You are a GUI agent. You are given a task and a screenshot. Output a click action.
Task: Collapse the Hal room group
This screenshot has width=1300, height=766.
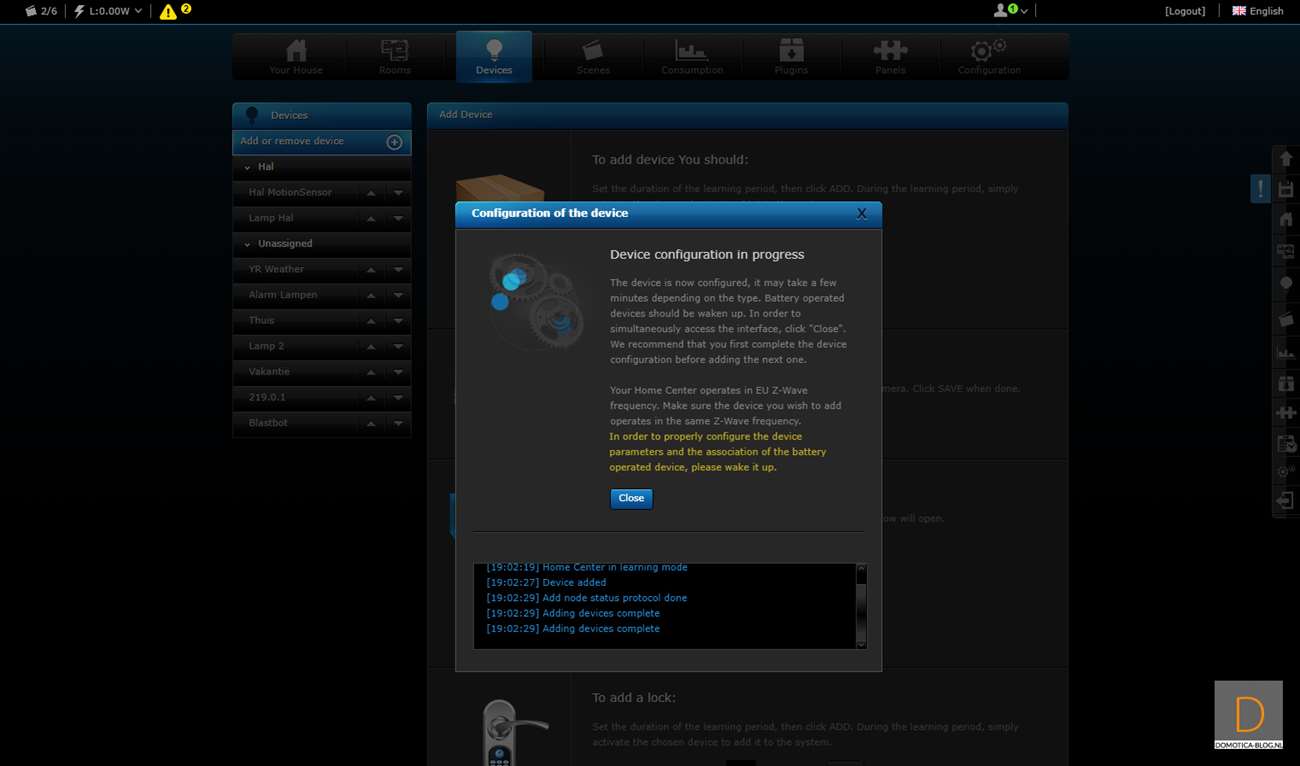[247, 167]
